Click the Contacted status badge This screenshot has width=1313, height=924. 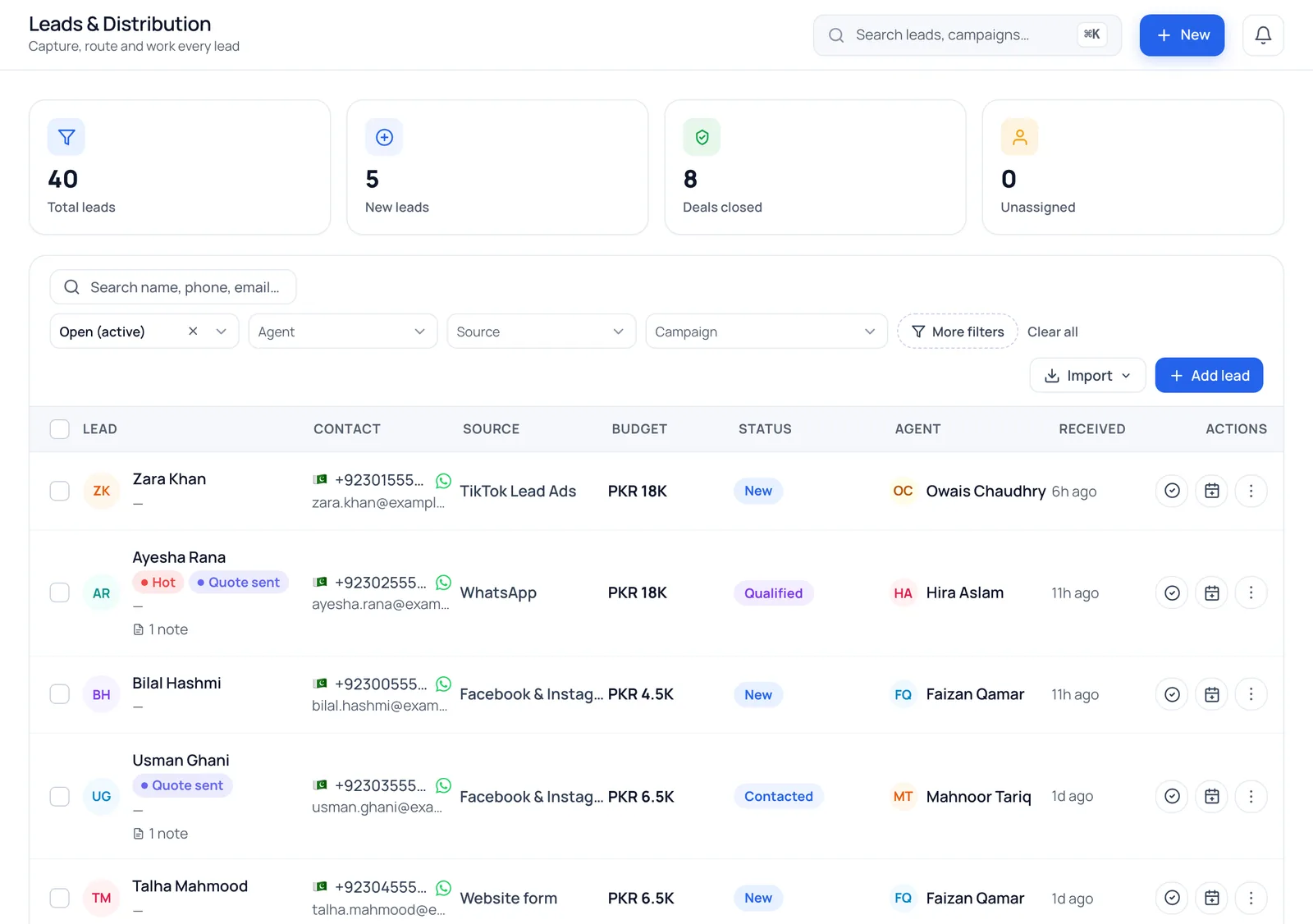(x=778, y=796)
